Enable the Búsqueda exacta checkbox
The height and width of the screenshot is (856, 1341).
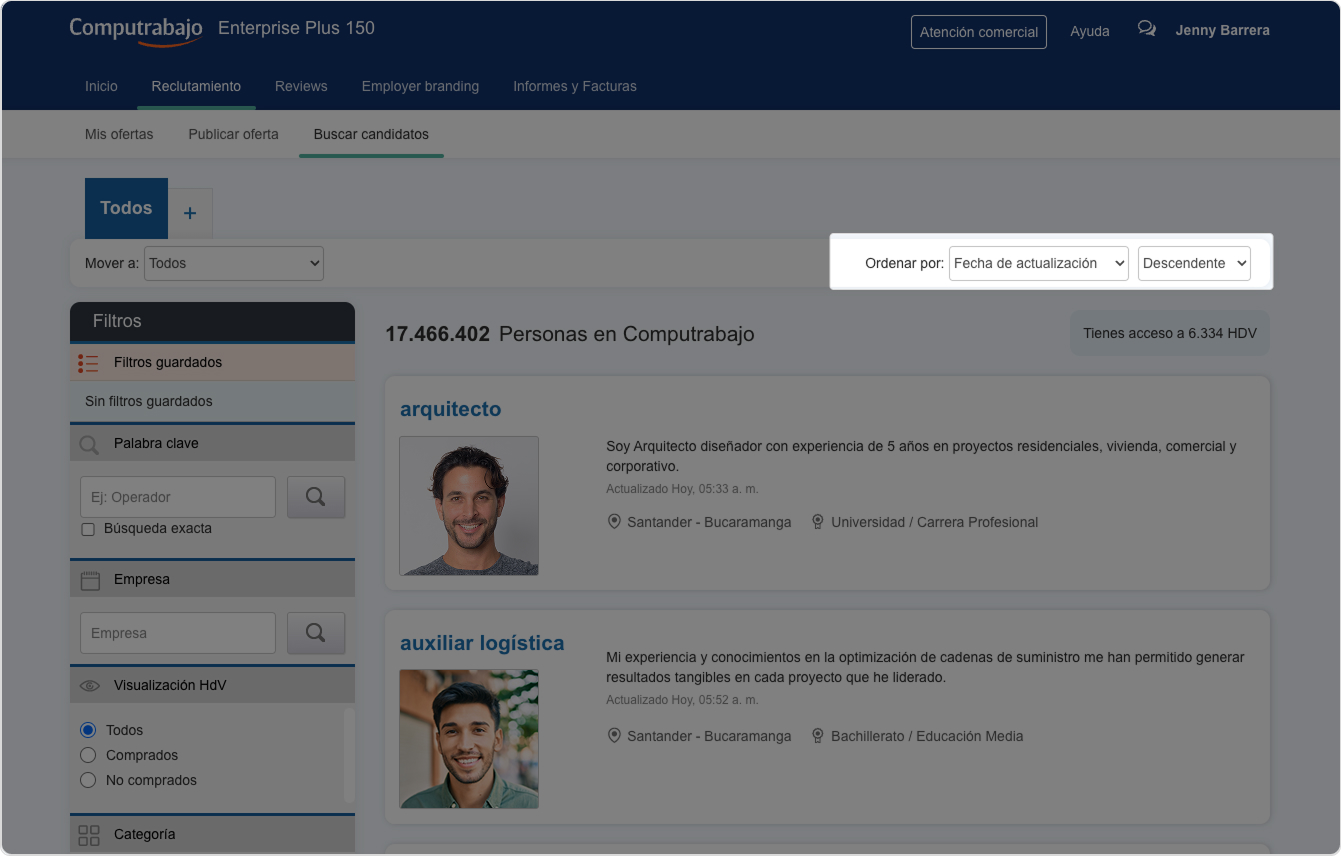[x=88, y=529]
